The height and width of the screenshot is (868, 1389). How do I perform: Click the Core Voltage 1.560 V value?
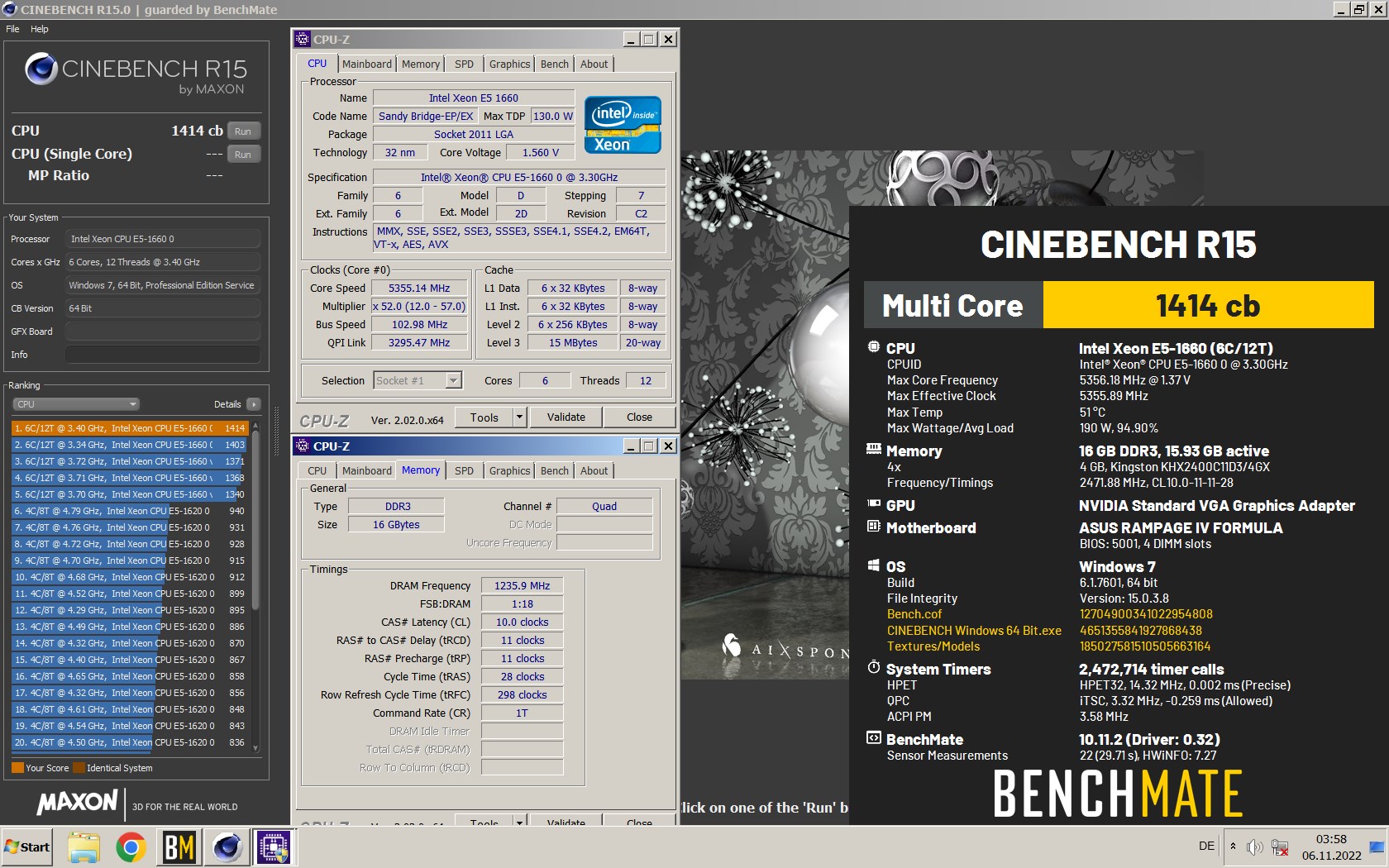pyautogui.click(x=541, y=152)
